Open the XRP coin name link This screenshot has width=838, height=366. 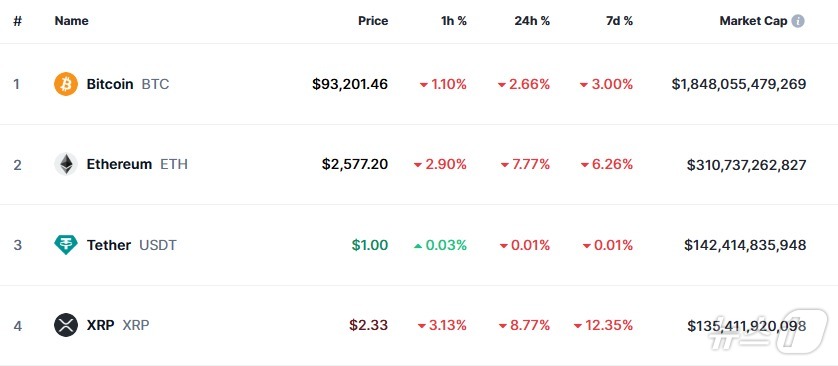100,325
